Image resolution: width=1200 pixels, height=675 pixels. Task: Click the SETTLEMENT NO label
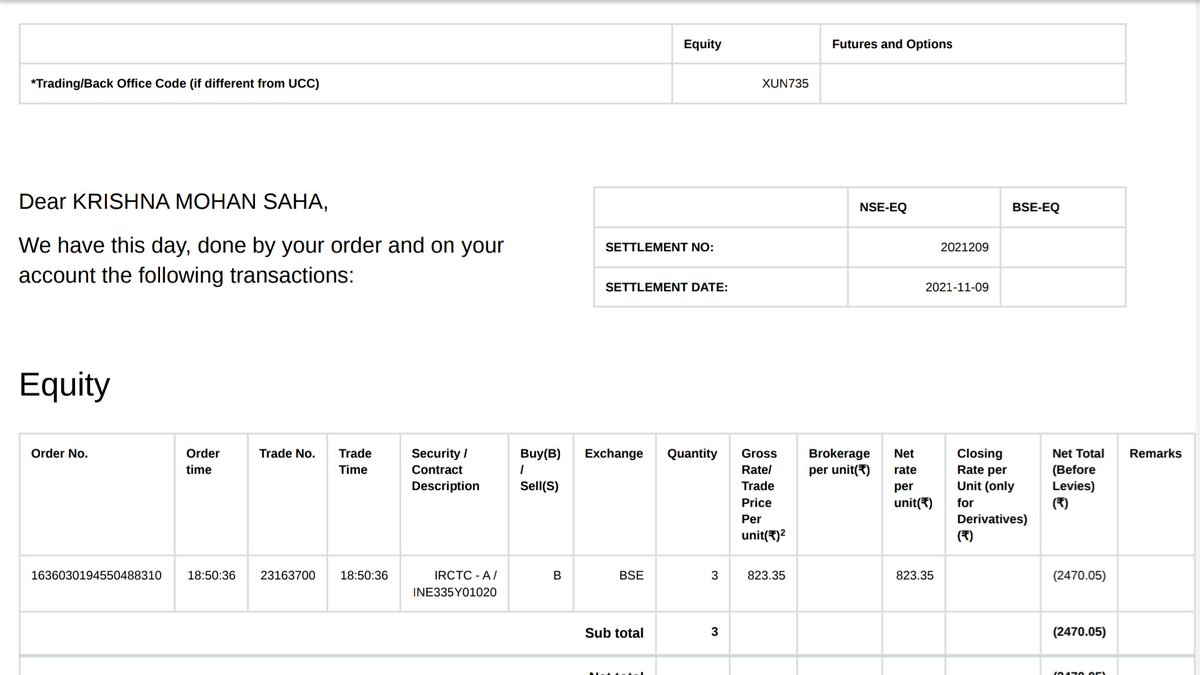660,248
